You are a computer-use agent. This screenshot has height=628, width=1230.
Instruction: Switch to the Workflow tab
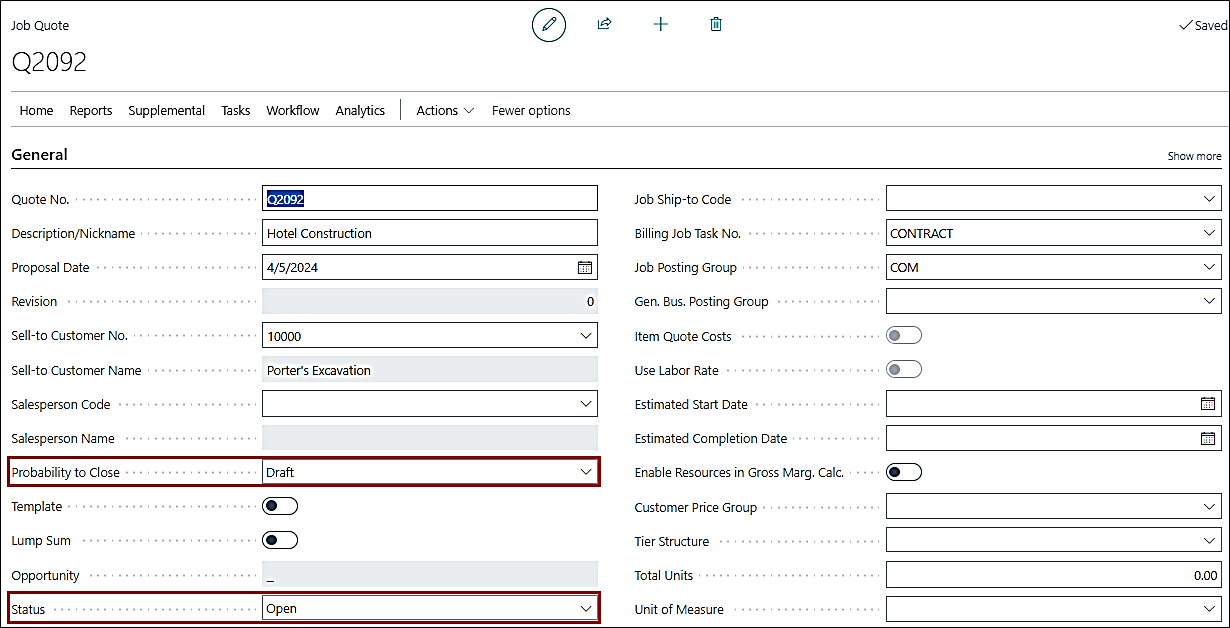[293, 111]
